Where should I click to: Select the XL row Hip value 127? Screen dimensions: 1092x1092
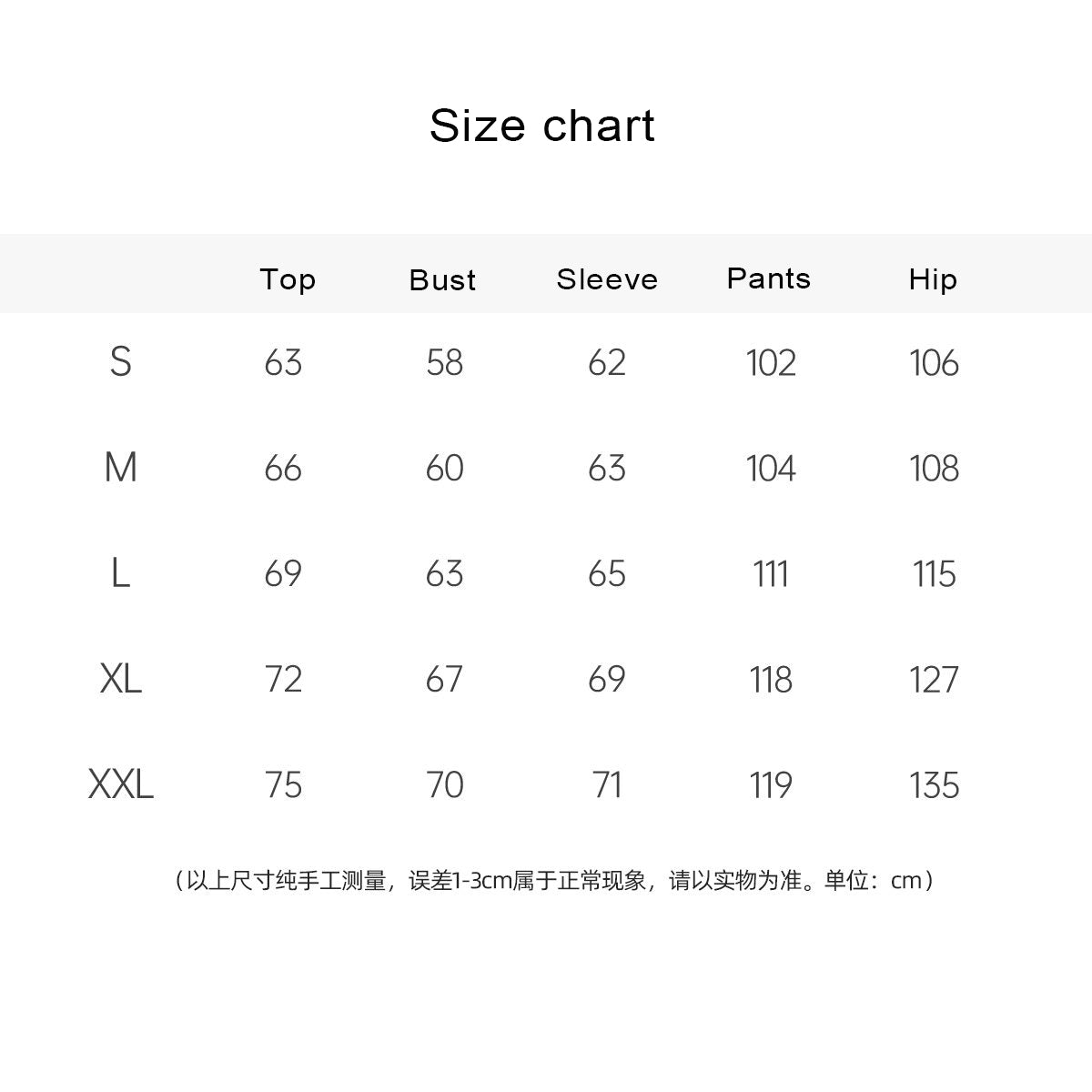pos(934,680)
